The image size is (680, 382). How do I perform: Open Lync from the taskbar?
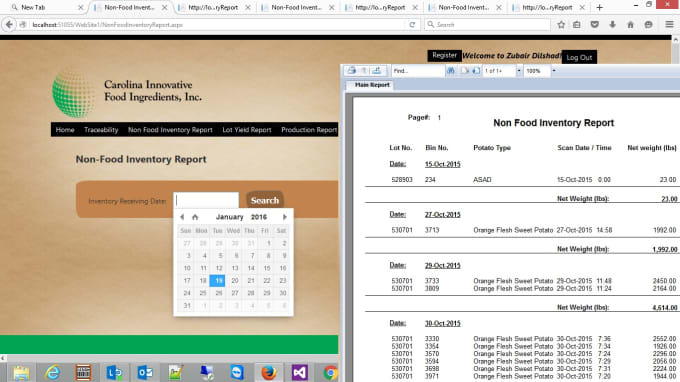(x=114, y=372)
